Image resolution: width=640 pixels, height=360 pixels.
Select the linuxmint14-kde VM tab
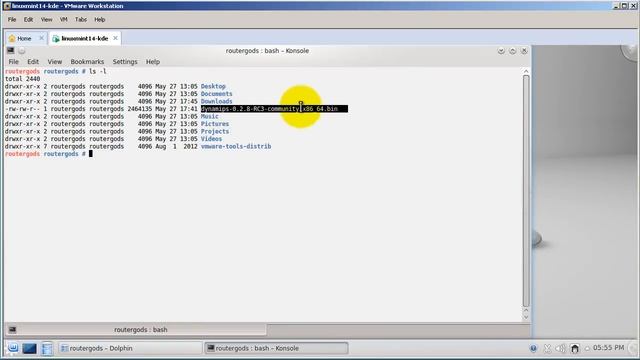pos(84,38)
